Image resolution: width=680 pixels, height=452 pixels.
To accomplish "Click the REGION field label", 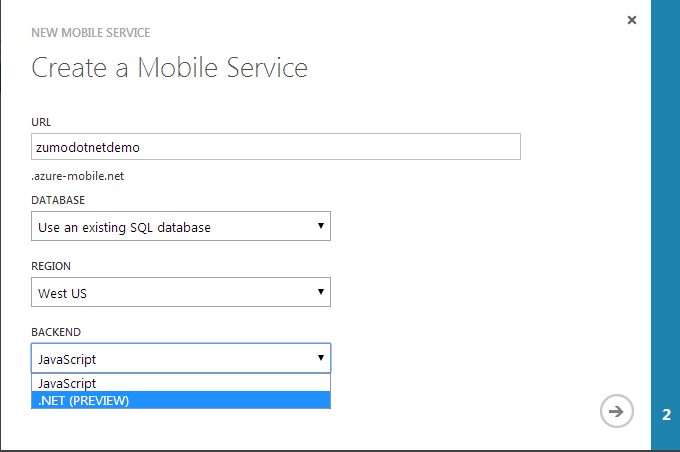I will pos(51,266).
